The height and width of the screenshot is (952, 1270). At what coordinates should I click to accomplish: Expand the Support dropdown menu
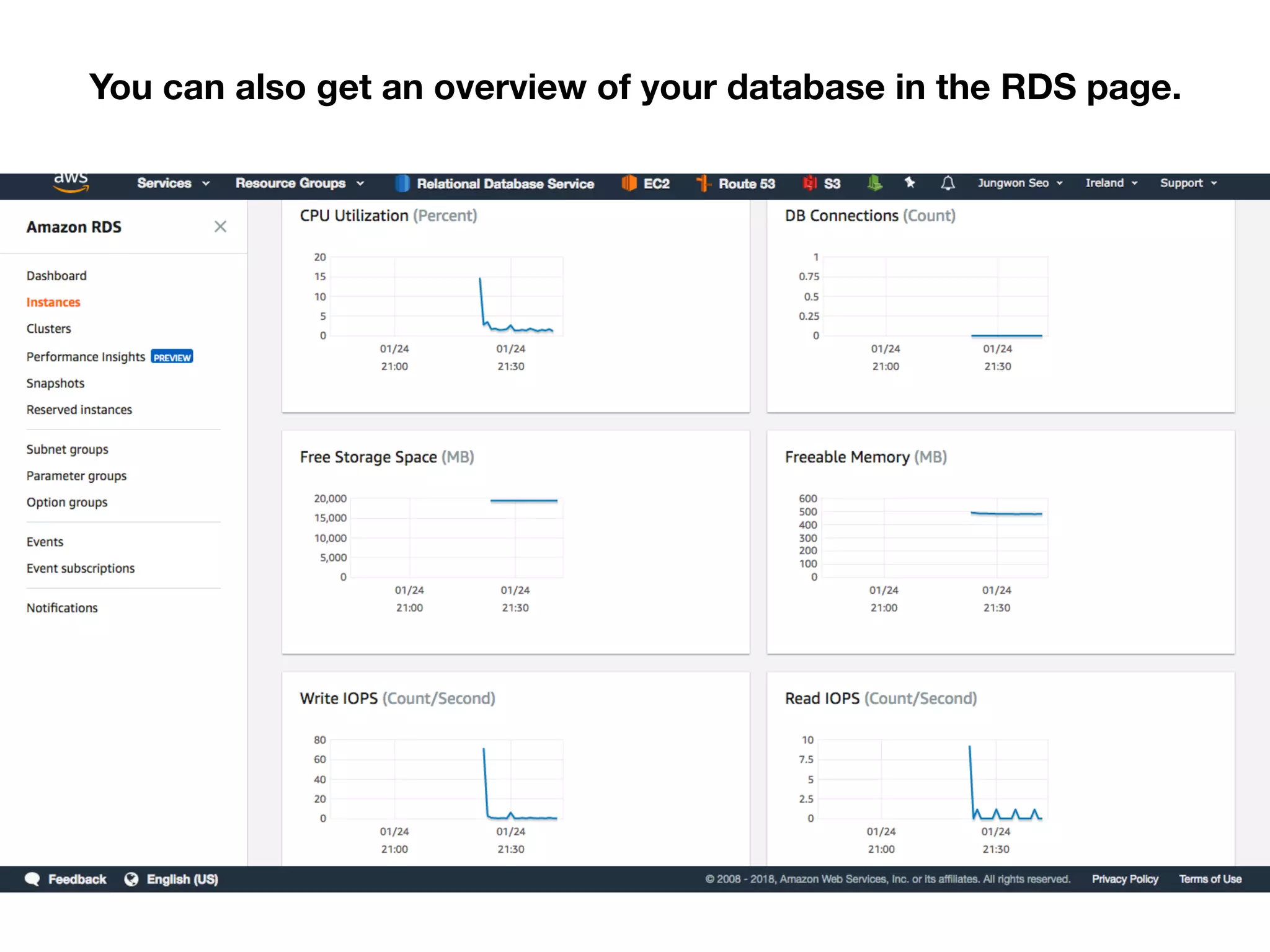[x=1189, y=183]
